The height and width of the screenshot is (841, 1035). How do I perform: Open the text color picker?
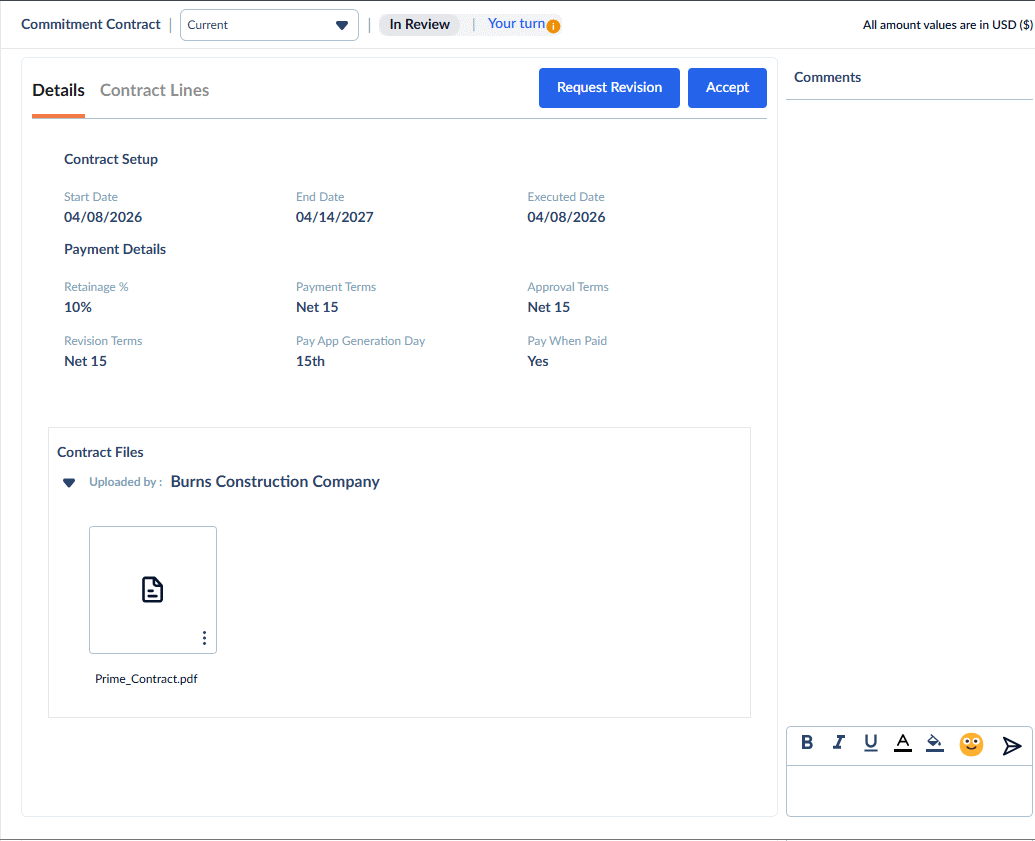pyautogui.click(x=902, y=743)
